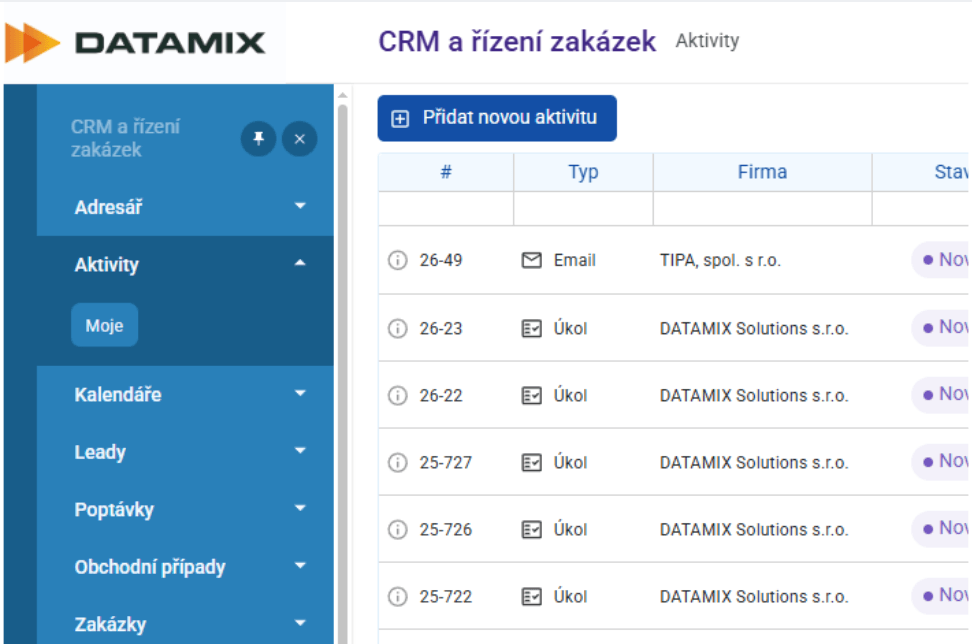Expand the Leady menu arrow
This screenshot has width=972, height=644.
point(300,451)
